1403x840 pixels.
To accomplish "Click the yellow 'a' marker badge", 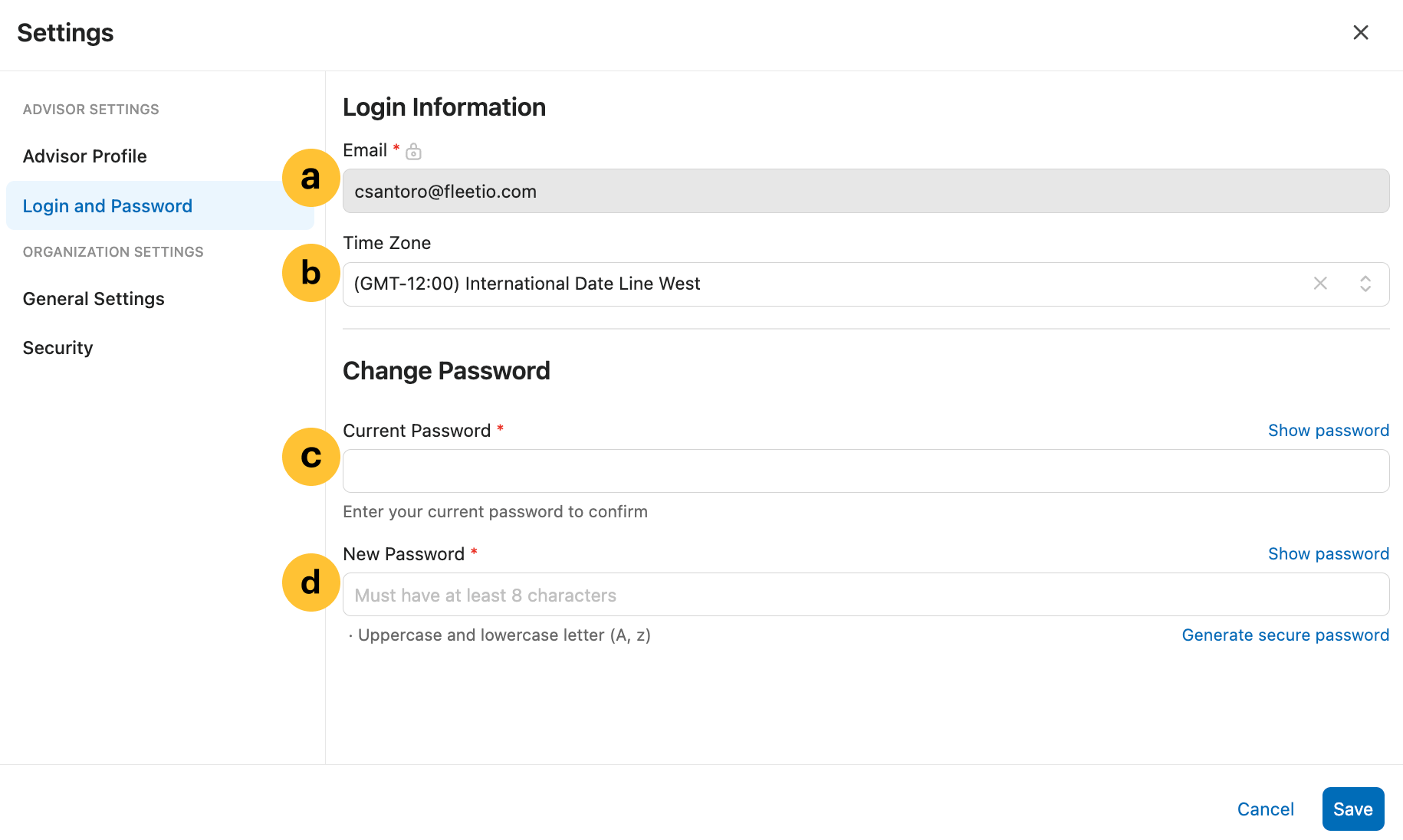I will (x=310, y=178).
